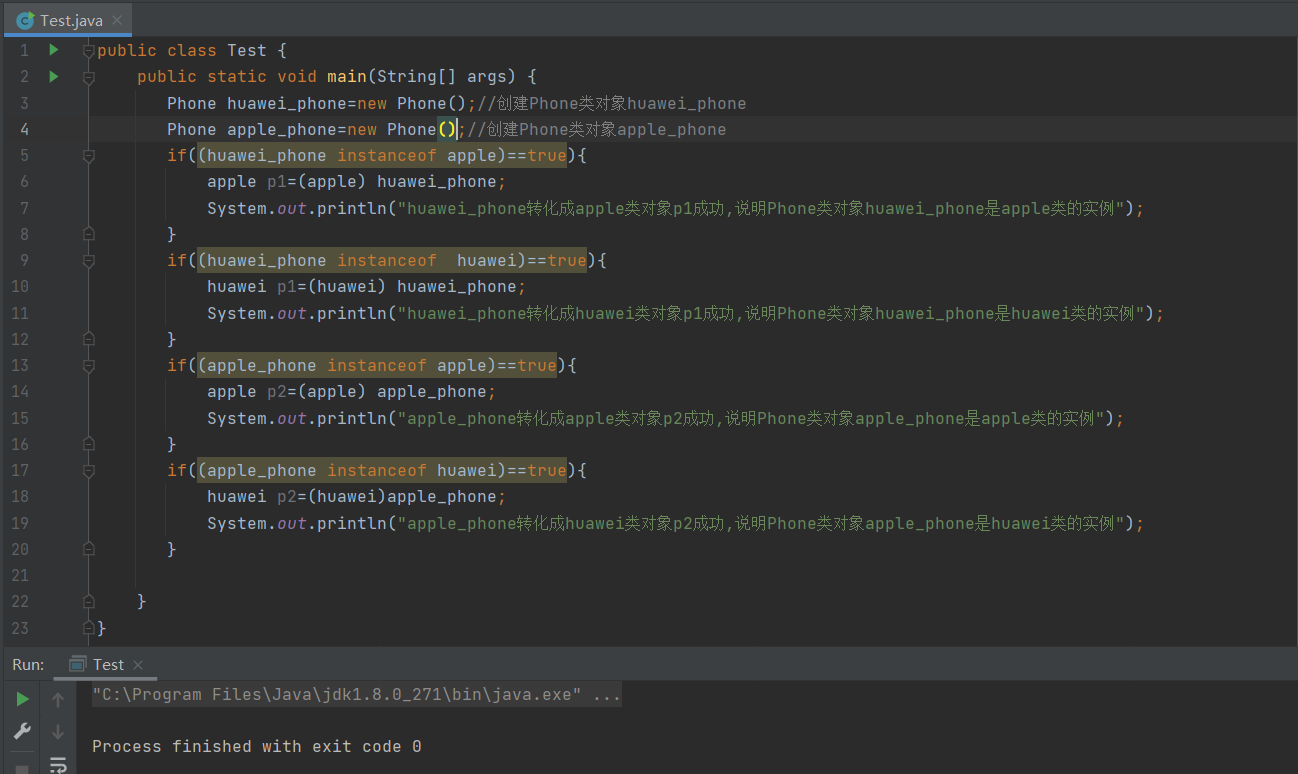Run main method from line 2 gutter arrow

pyautogui.click(x=54, y=76)
